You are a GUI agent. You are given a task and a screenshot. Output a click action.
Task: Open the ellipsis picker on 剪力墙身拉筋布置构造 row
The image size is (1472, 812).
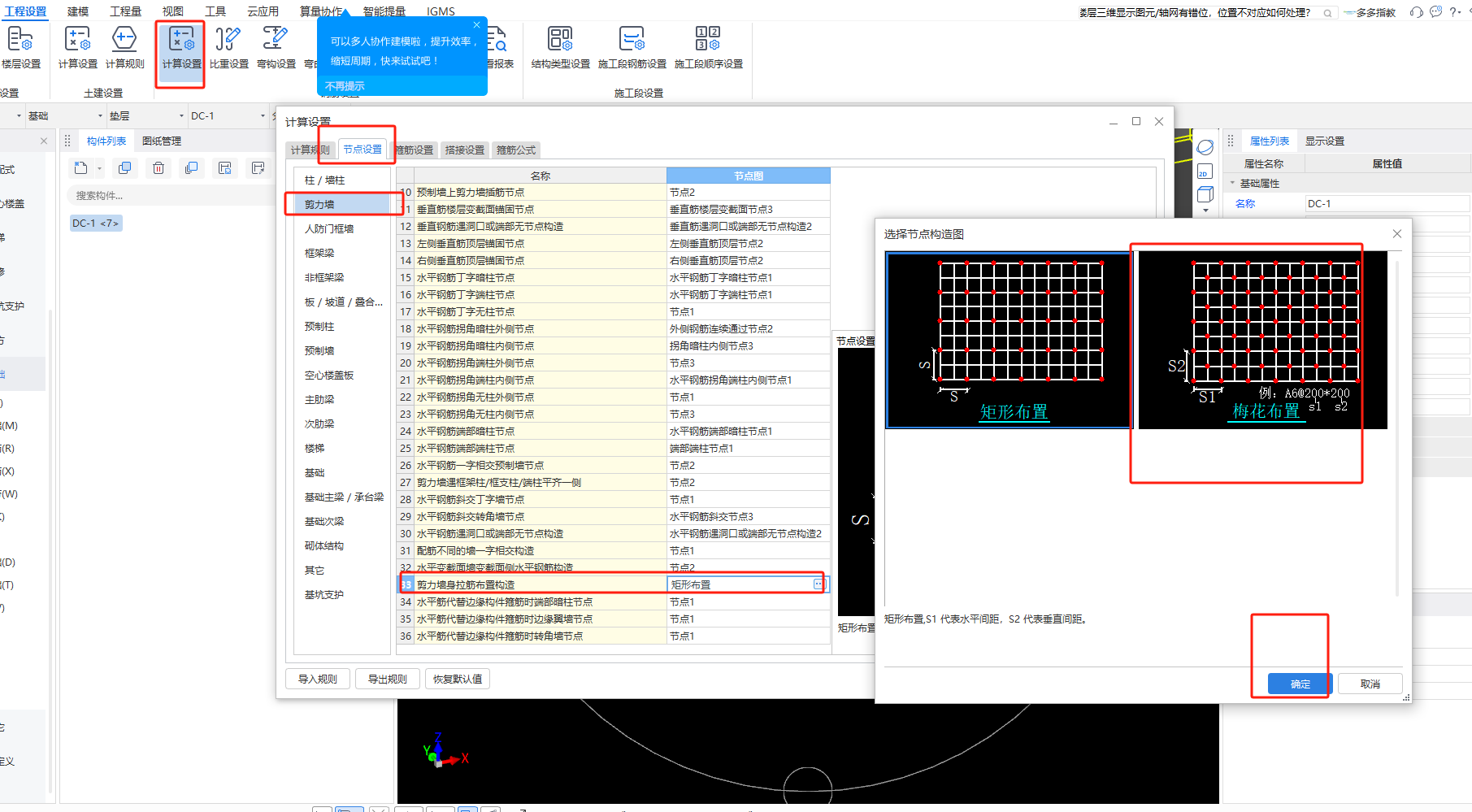(x=819, y=584)
